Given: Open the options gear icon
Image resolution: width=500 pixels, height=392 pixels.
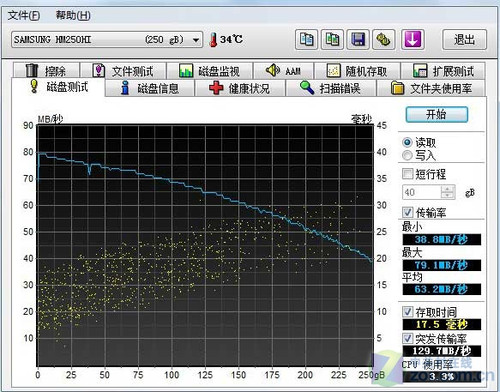Looking at the screenshot, I should pos(384,39).
